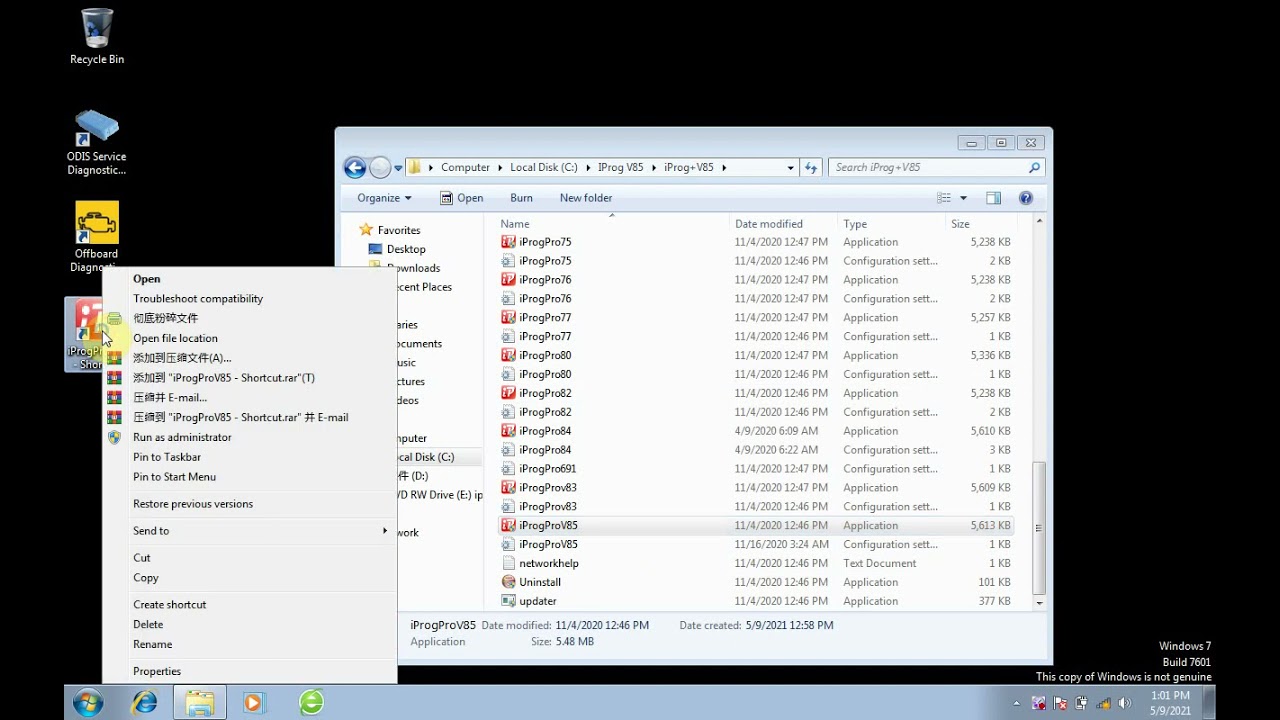Click the Burn toolbar button
The width and height of the screenshot is (1280, 720).
(x=521, y=198)
